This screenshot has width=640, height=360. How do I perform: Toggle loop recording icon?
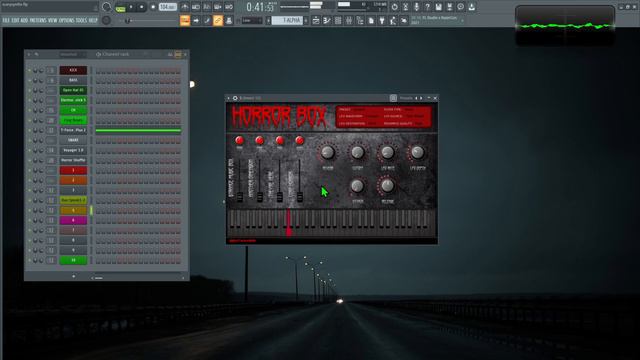[229, 7]
